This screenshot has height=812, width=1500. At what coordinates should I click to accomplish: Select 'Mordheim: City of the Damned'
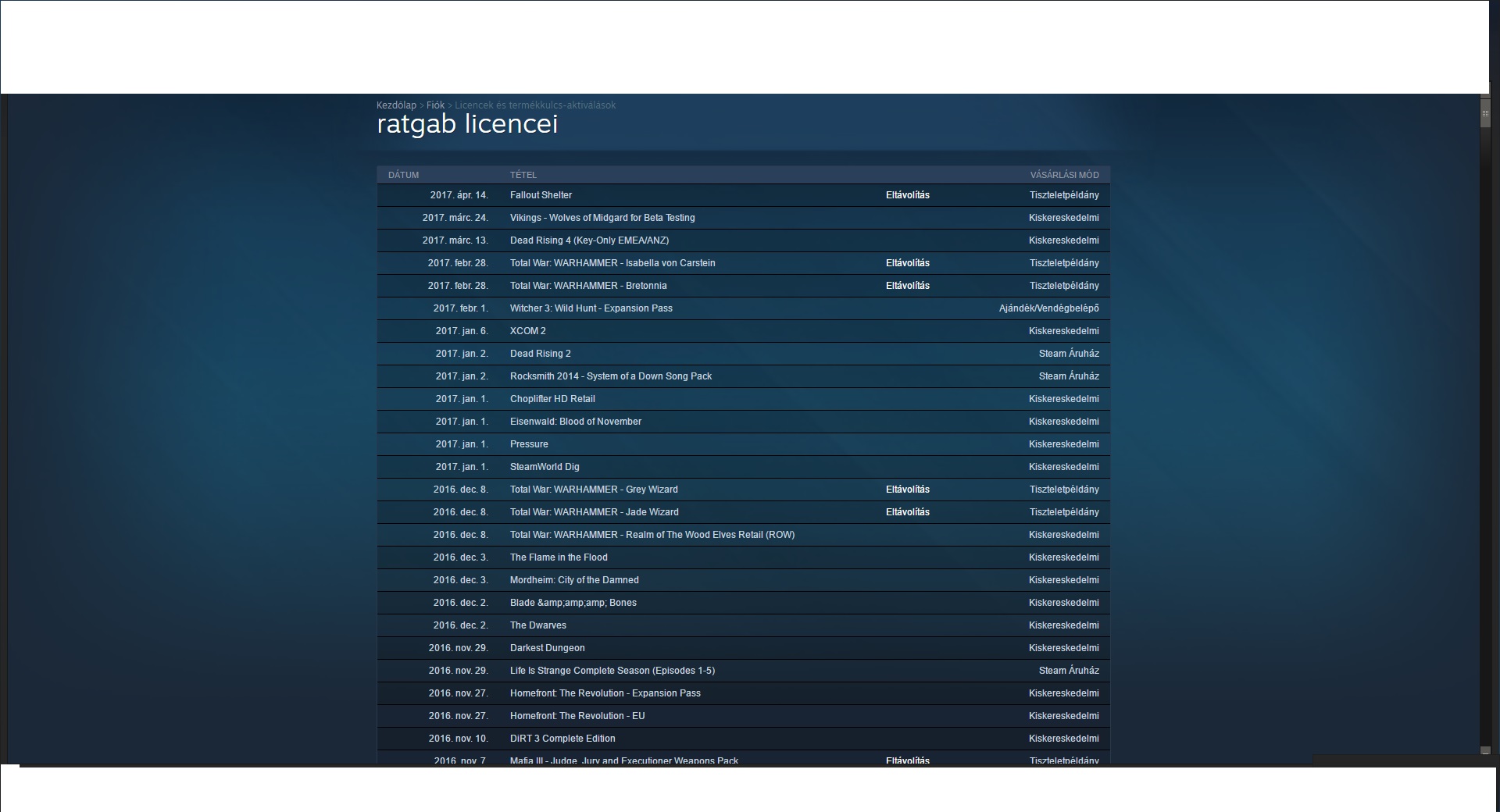click(574, 580)
